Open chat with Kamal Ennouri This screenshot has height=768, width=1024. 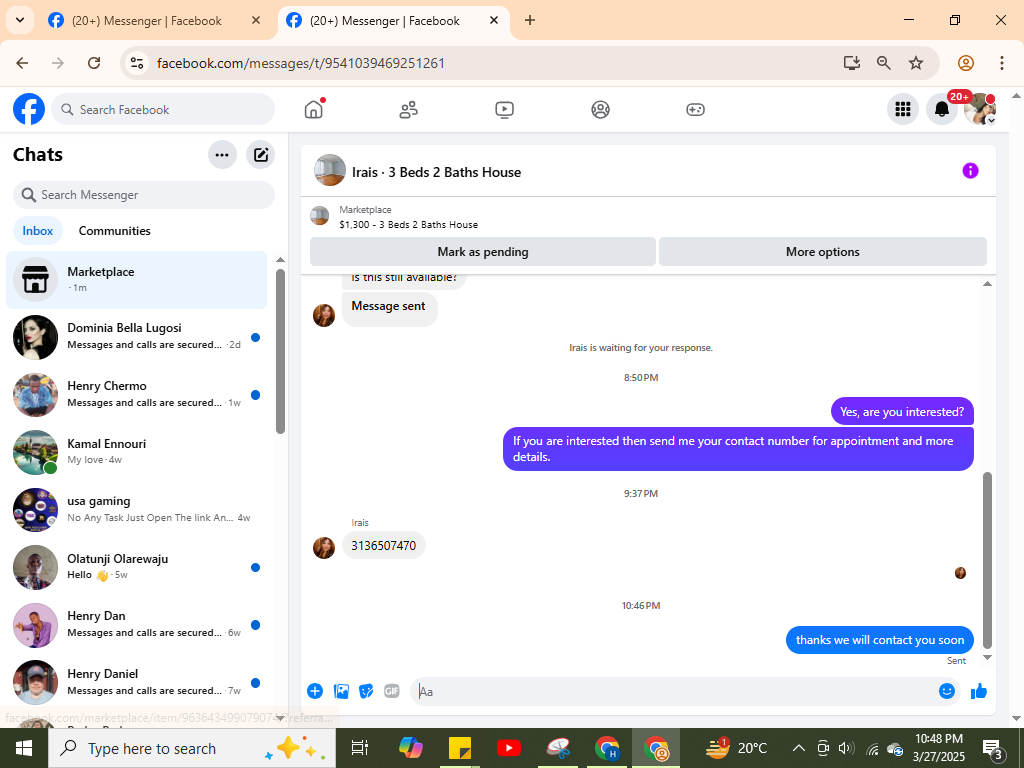pos(136,452)
